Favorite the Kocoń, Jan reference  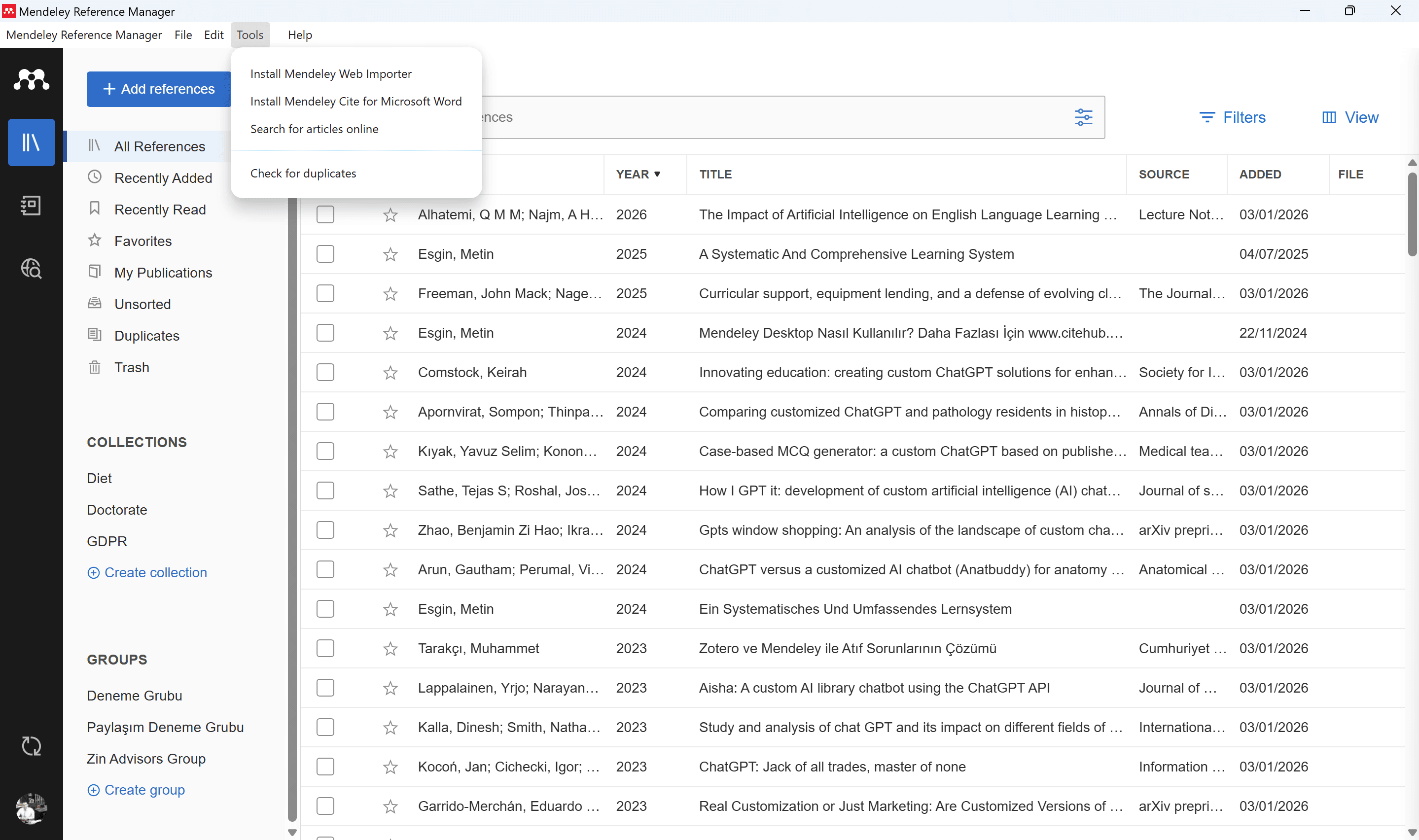pyautogui.click(x=390, y=767)
